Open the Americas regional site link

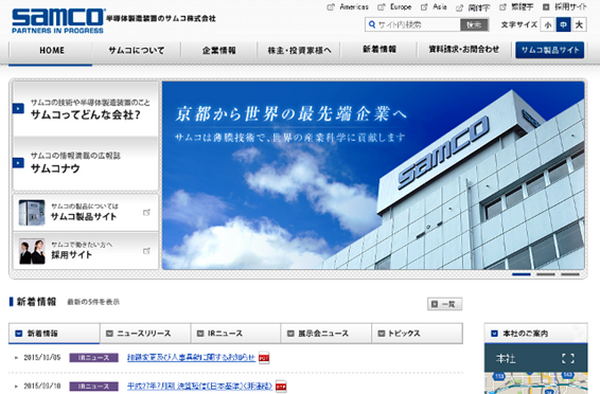pyautogui.click(x=354, y=7)
